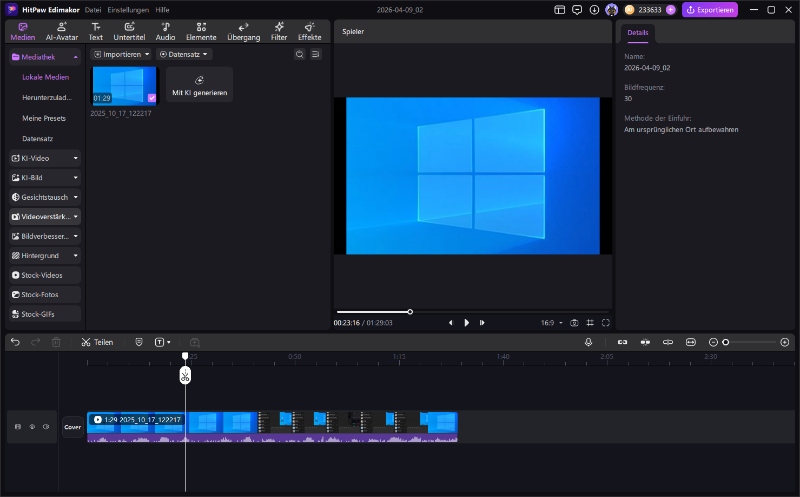This screenshot has height=497, width=800.
Task: Click the player progress bar handle
Action: [410, 312]
